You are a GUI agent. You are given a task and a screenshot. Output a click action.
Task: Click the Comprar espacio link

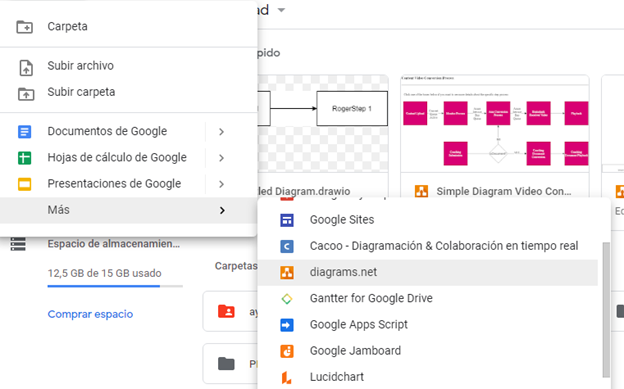tap(90, 314)
